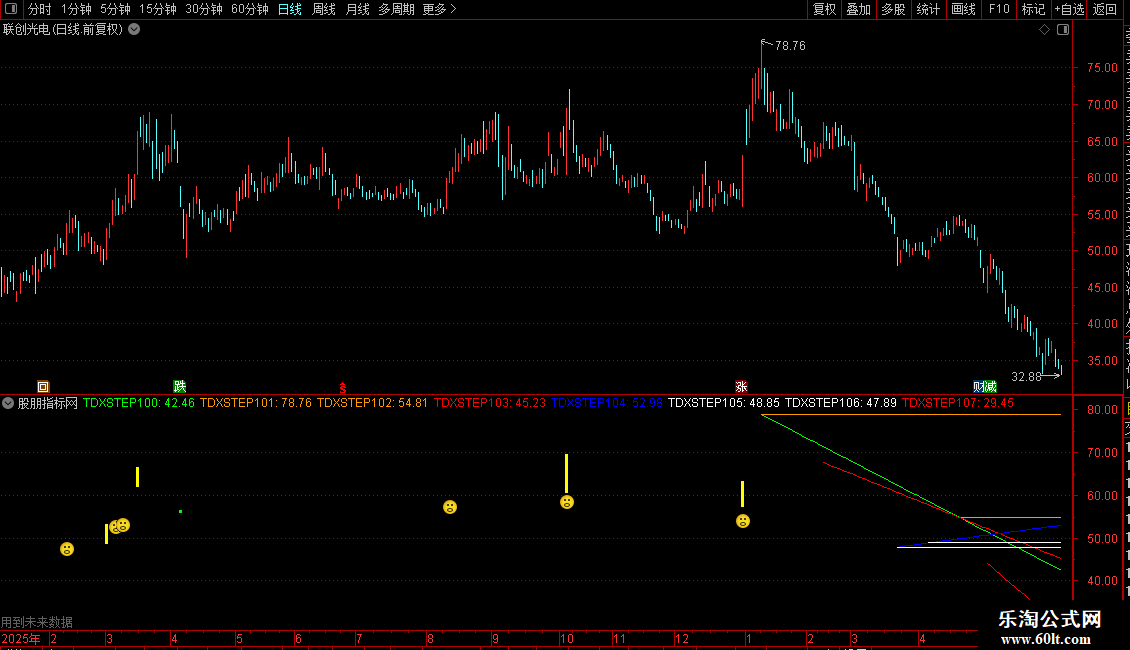Switch to 60分钟 period
The image size is (1130, 650).
[250, 9]
